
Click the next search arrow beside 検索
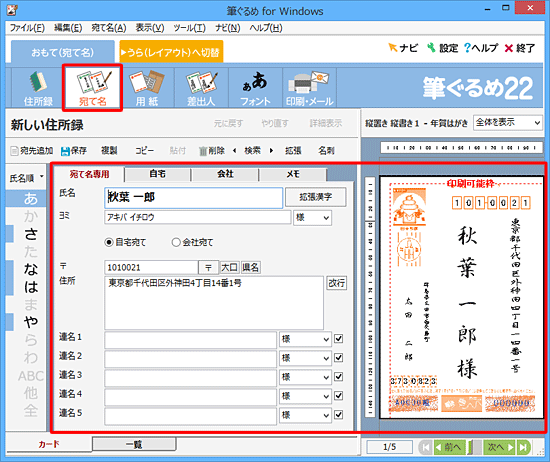coord(271,151)
